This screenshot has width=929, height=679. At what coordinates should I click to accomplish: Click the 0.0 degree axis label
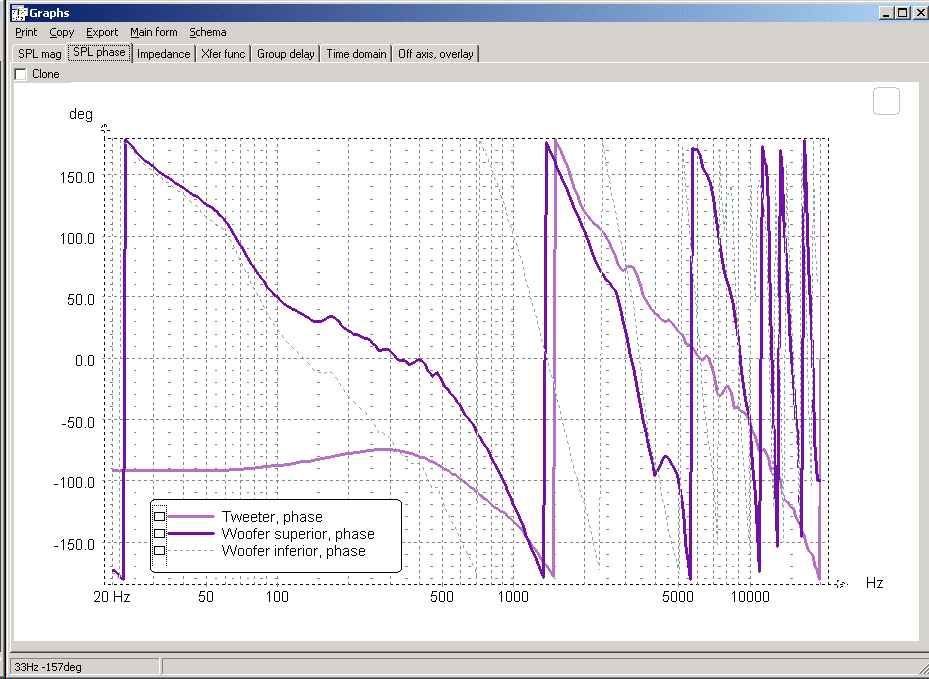(85, 360)
